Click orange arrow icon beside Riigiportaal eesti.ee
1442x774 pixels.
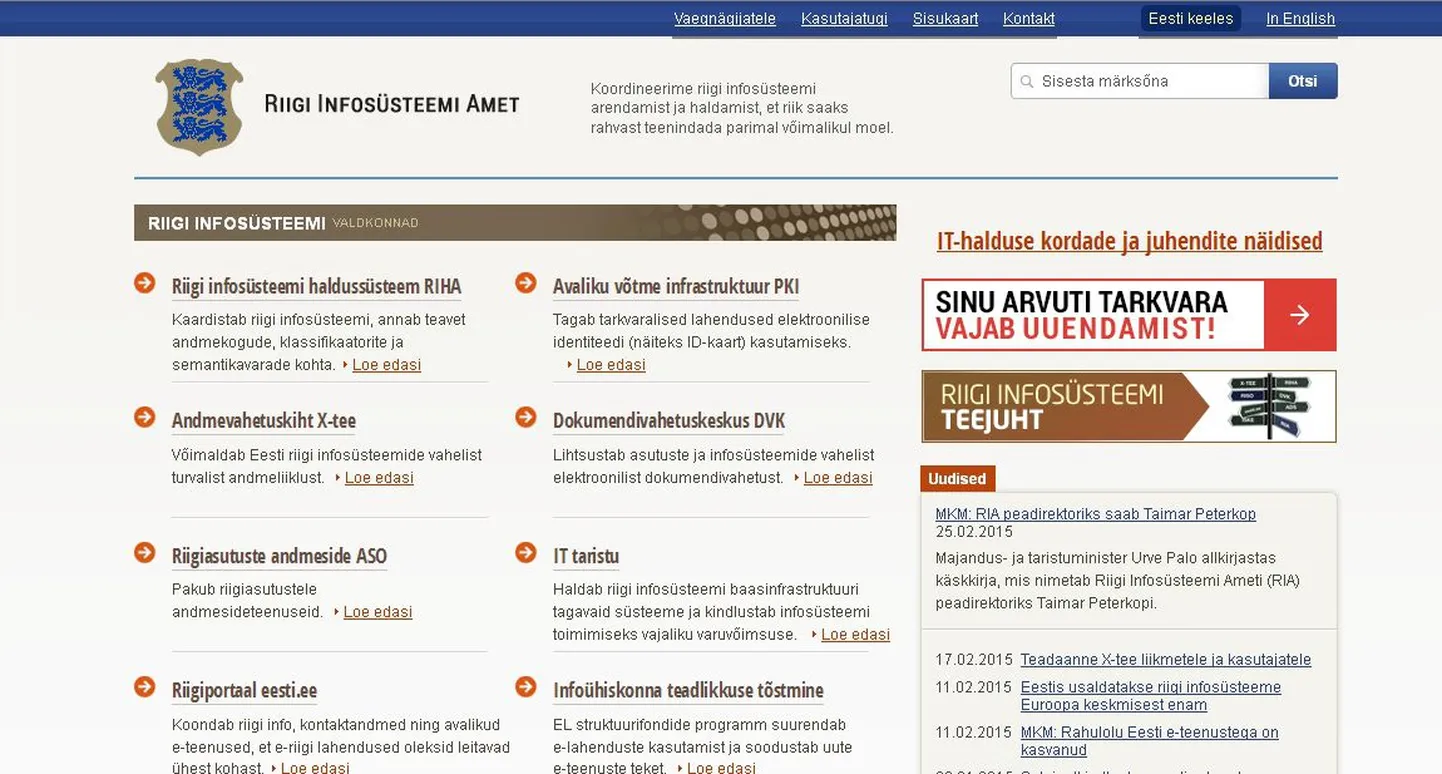(x=145, y=687)
